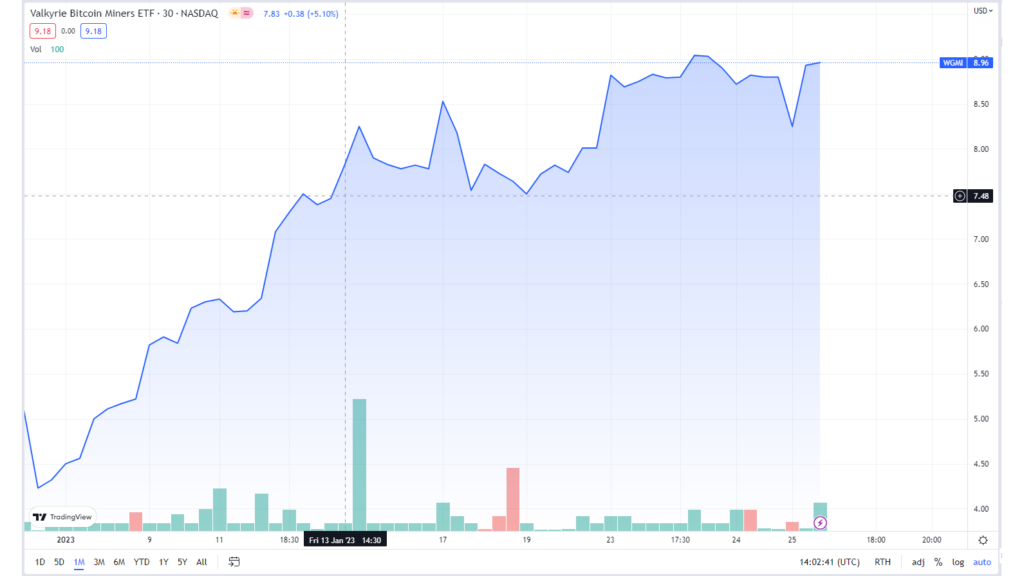Click the blue 9.18 buy price button

(93, 31)
